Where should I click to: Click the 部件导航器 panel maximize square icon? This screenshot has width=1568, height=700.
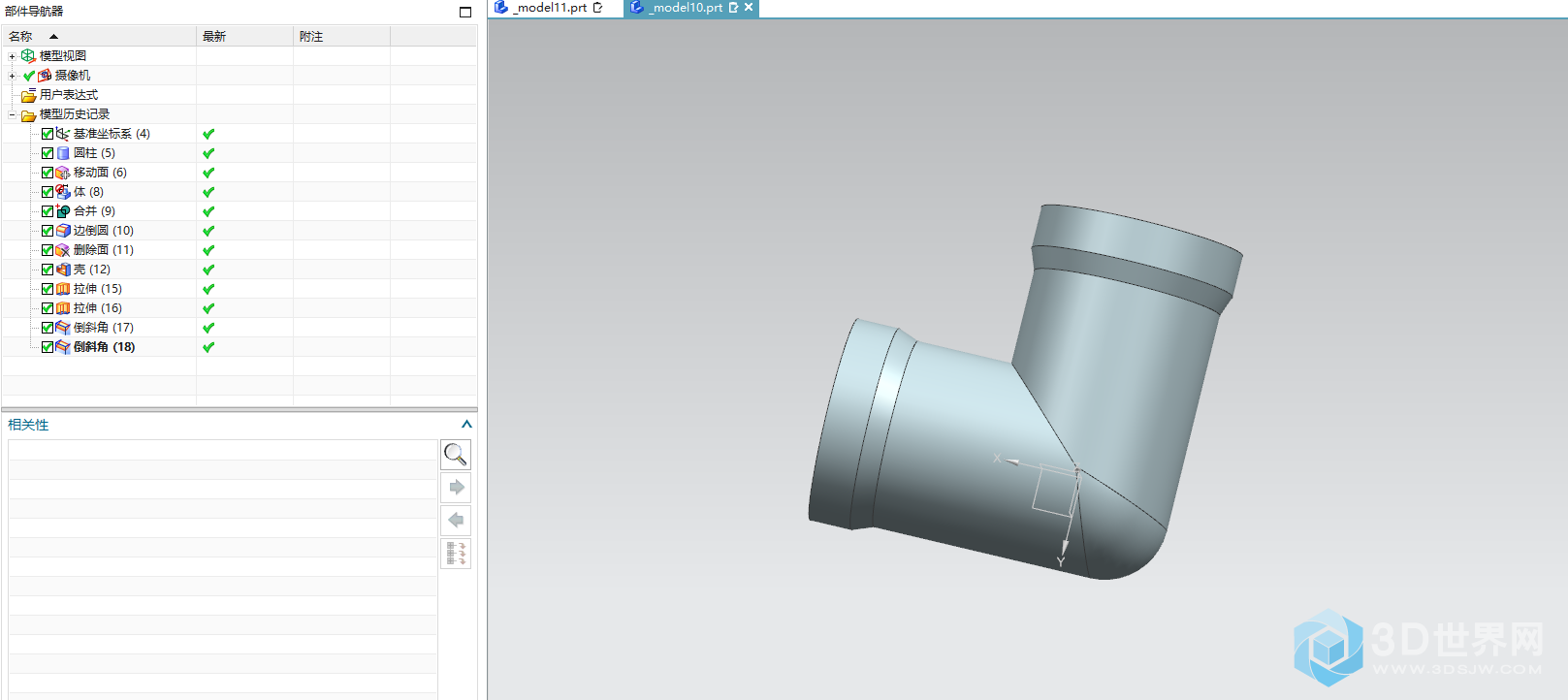click(x=465, y=12)
